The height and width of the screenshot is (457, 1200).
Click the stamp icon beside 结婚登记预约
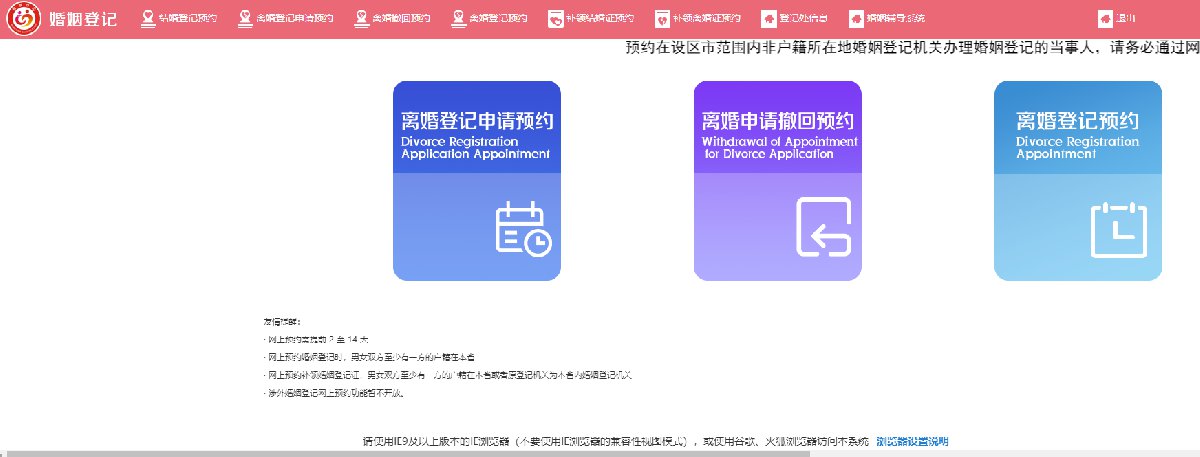click(148, 18)
